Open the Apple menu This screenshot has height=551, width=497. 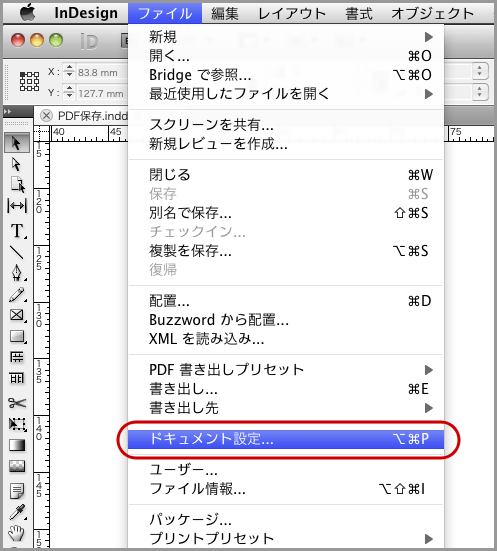point(28,13)
